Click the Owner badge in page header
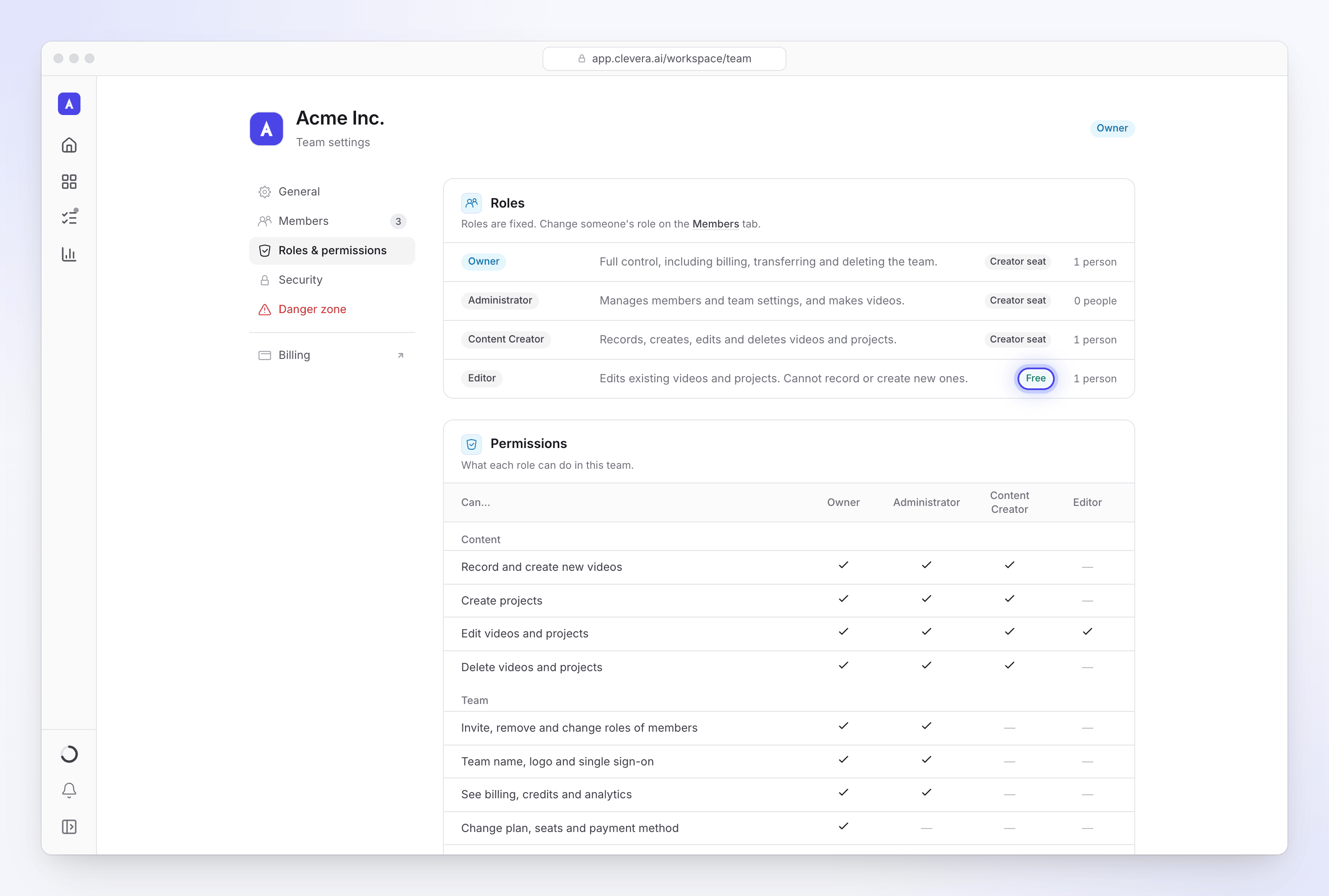Image resolution: width=1329 pixels, height=896 pixels. (x=1112, y=128)
